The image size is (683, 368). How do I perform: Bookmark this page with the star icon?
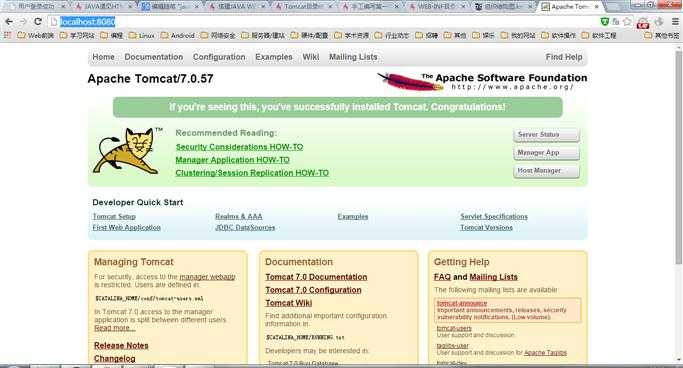627,22
